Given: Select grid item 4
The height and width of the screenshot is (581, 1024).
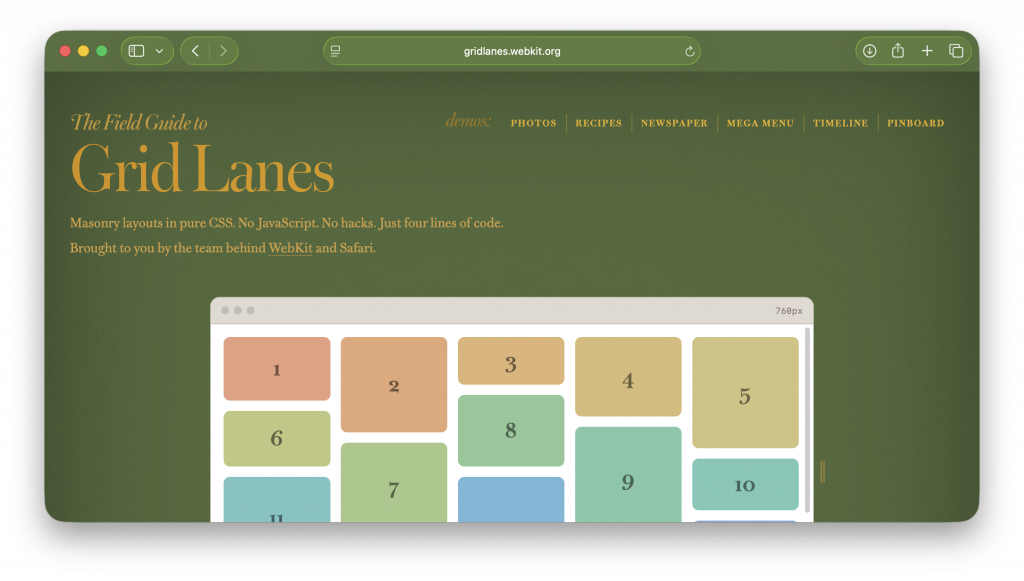Looking at the screenshot, I should (628, 377).
